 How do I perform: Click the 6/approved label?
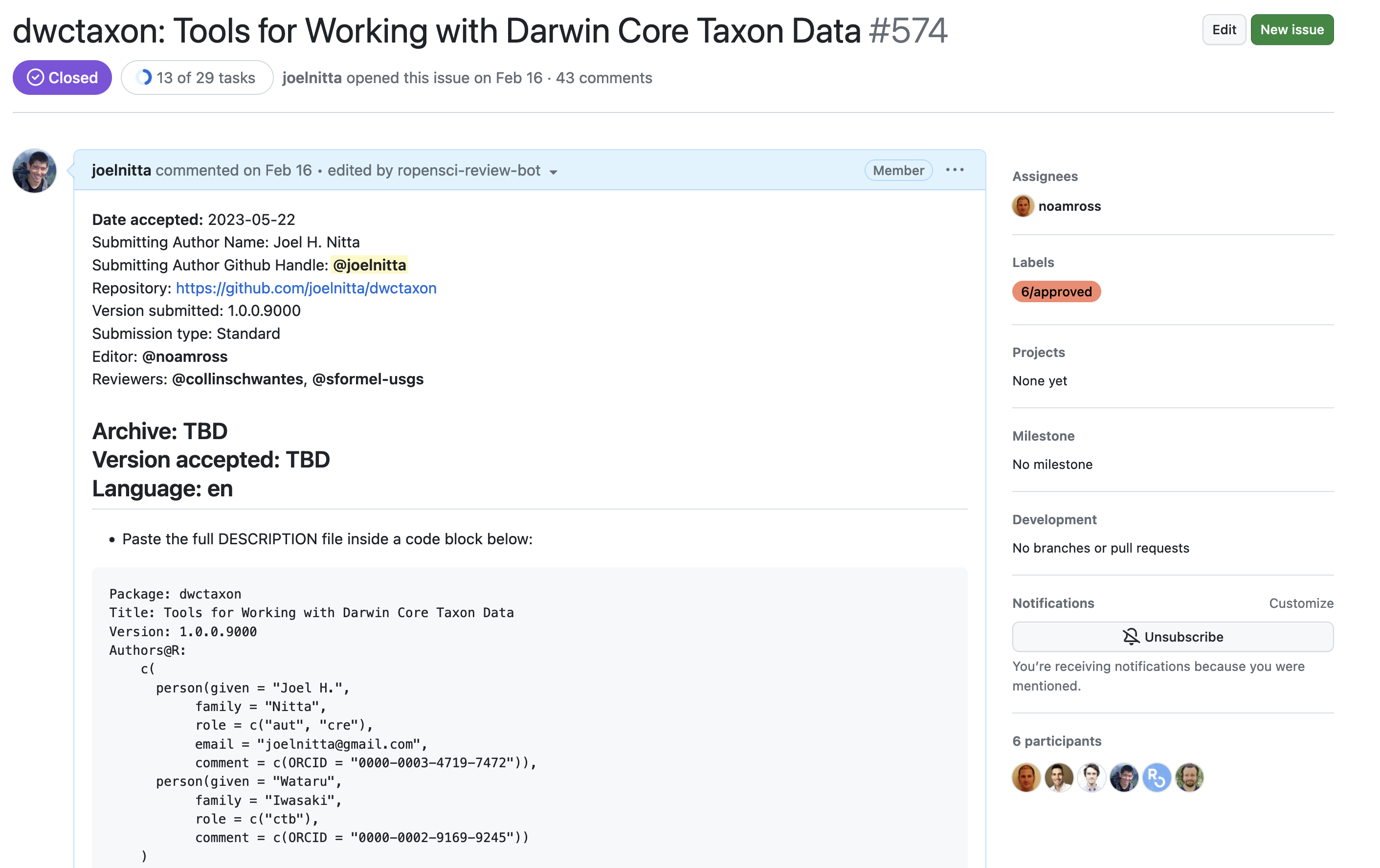click(1056, 291)
